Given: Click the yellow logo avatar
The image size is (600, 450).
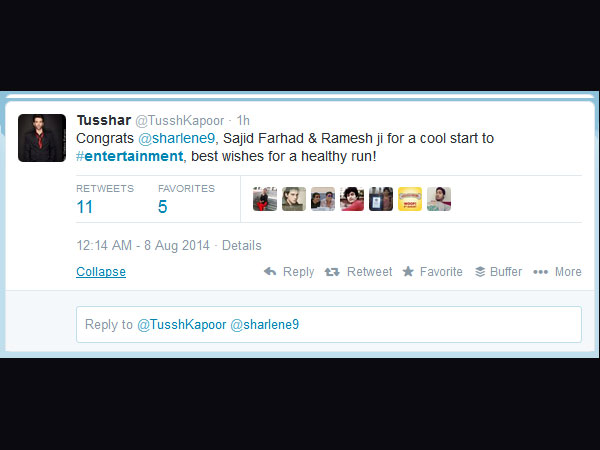Looking at the screenshot, I should click(410, 199).
